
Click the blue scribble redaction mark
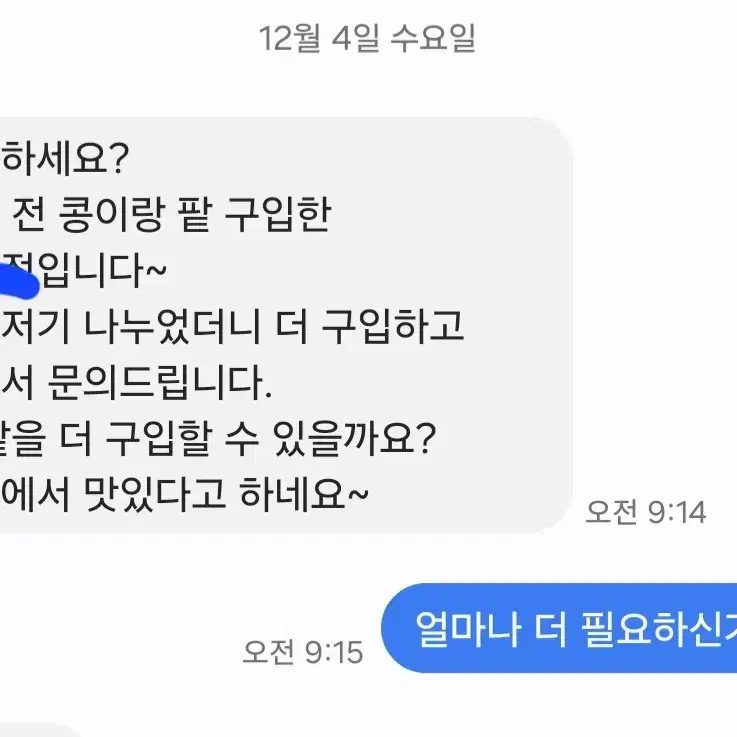(x=19, y=281)
